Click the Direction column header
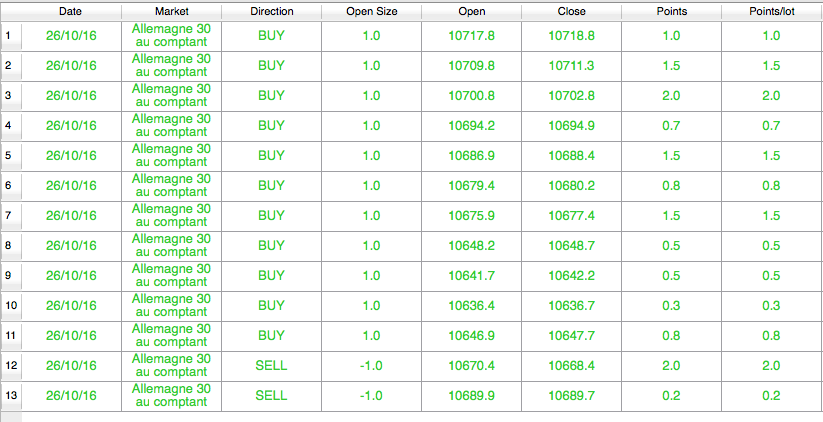Image resolution: width=823 pixels, height=422 pixels. [x=271, y=12]
